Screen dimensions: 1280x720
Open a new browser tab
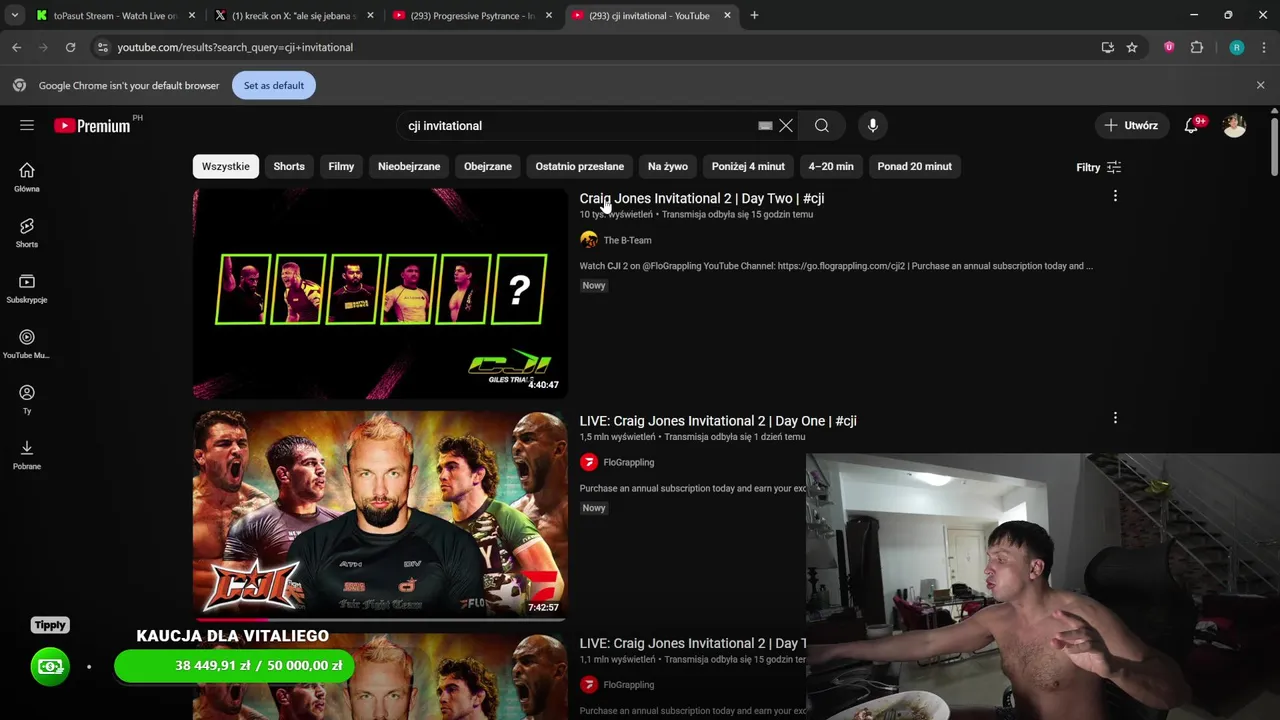pos(754,15)
